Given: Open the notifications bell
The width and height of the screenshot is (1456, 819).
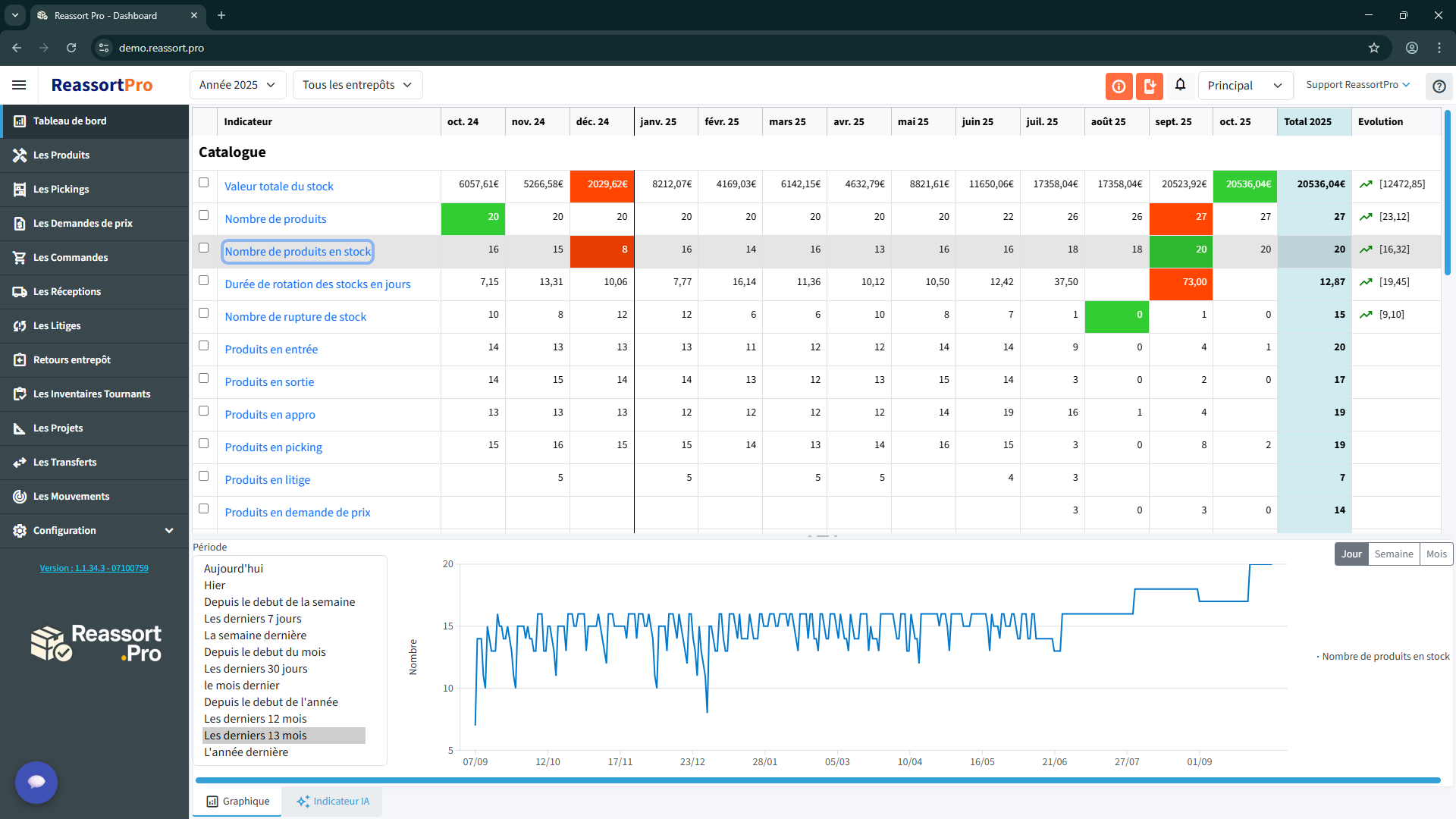Looking at the screenshot, I should (x=1180, y=85).
